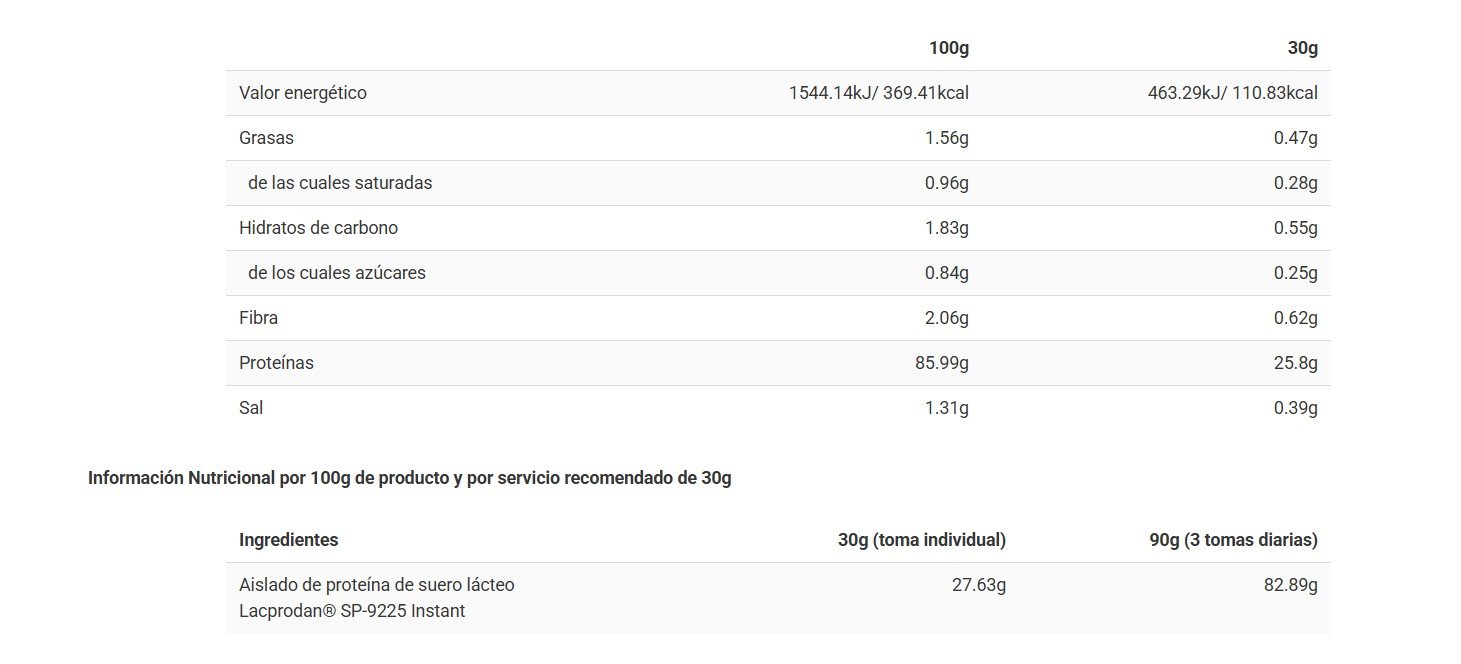1461x664 pixels.
Task: Select the Sal row label
Action: 251,408
